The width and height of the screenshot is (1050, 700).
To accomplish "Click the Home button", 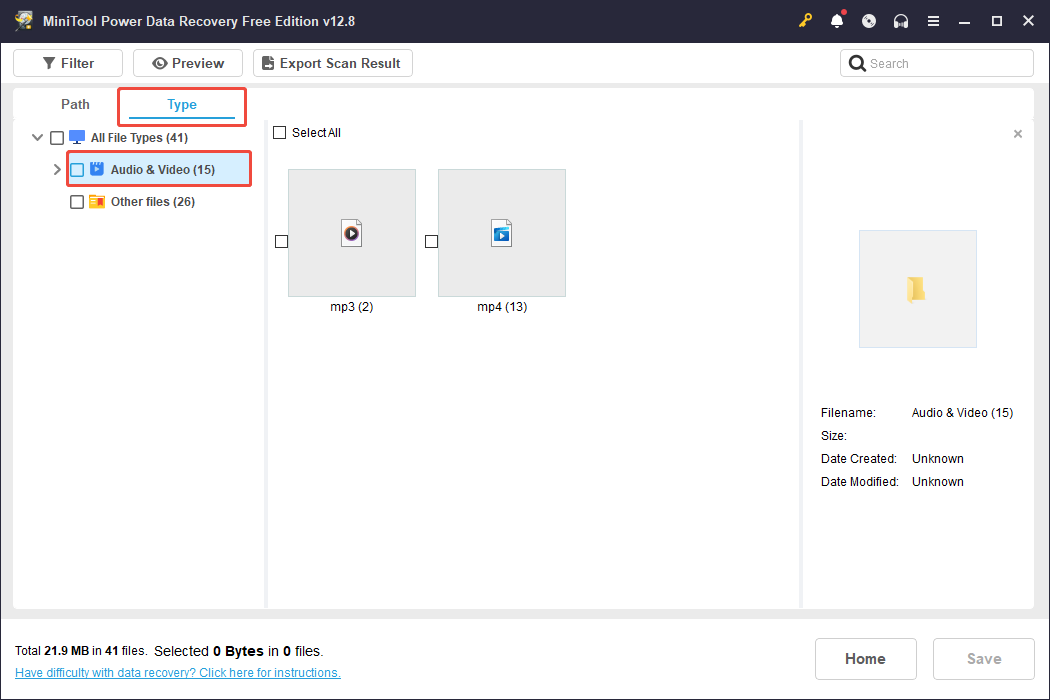I will [865, 658].
